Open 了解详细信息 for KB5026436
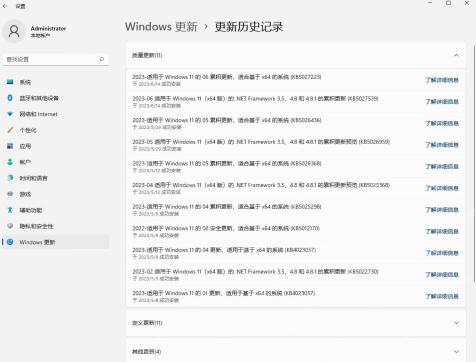Image resolution: width=476 pixels, height=362 pixels. coord(442,123)
